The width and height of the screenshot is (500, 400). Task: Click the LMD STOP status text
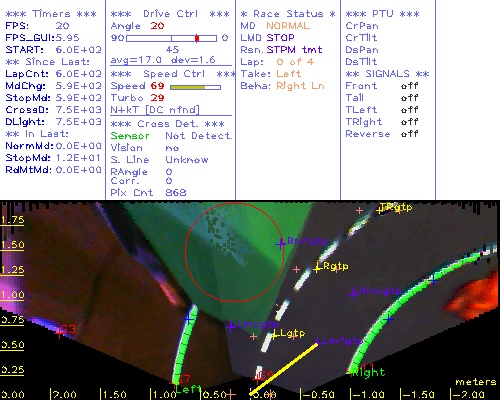(268, 38)
